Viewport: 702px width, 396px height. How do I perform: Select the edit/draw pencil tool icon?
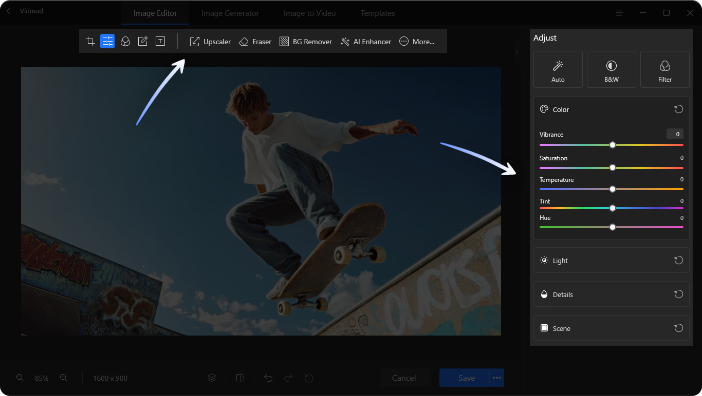(142, 41)
